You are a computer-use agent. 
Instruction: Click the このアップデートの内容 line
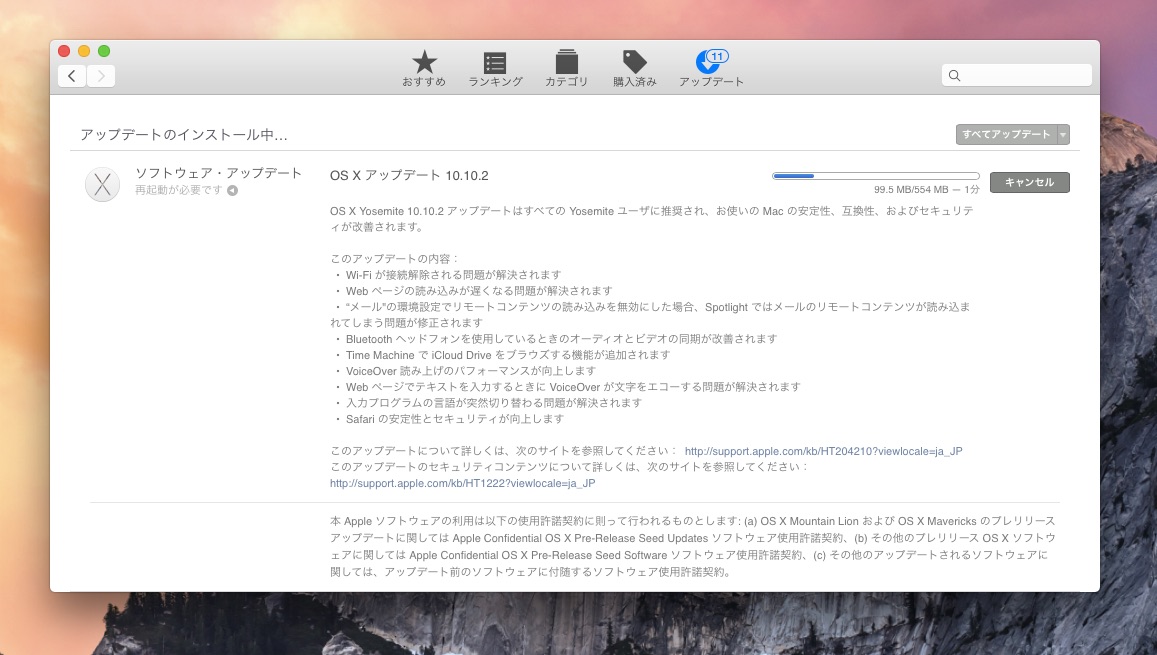tap(395, 259)
